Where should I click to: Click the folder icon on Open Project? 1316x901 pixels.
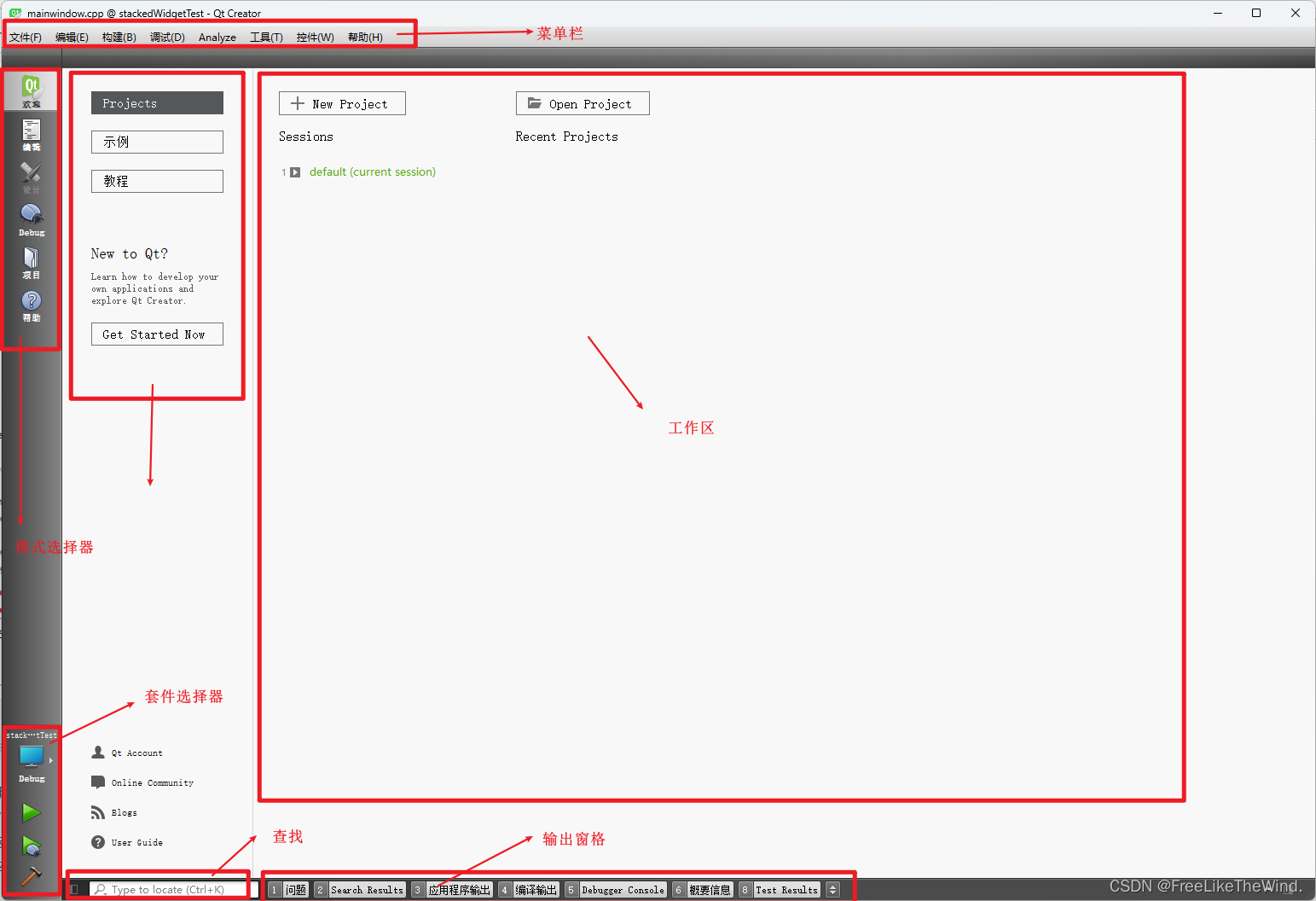535,103
